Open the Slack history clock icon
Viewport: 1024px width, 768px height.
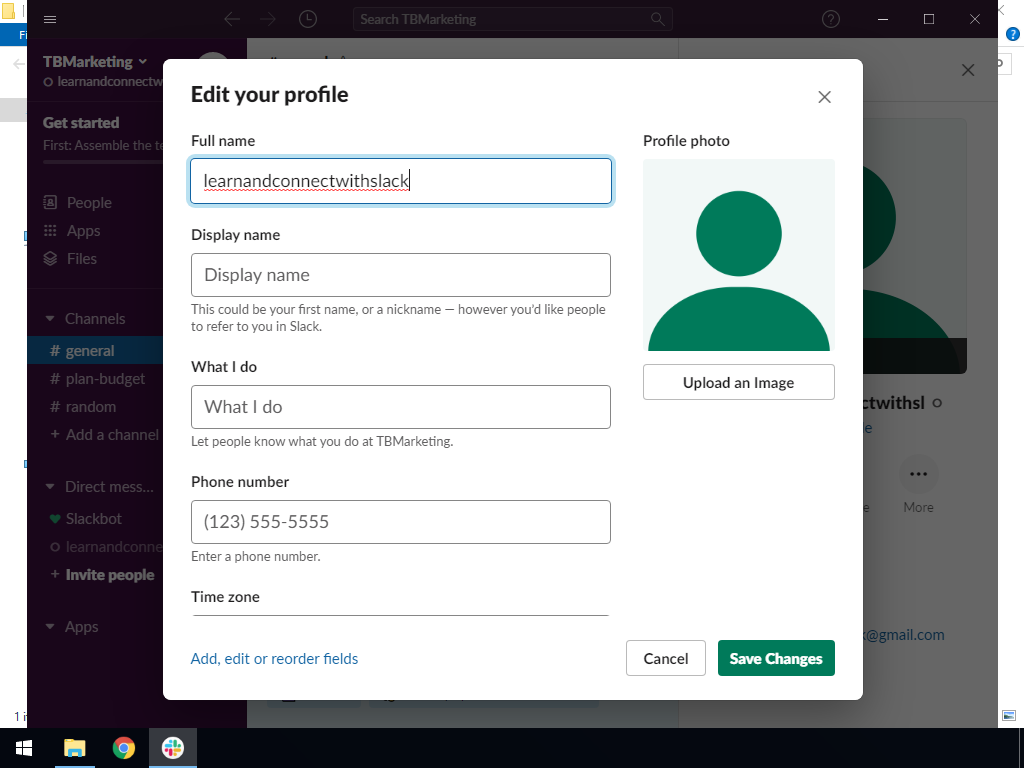point(308,20)
